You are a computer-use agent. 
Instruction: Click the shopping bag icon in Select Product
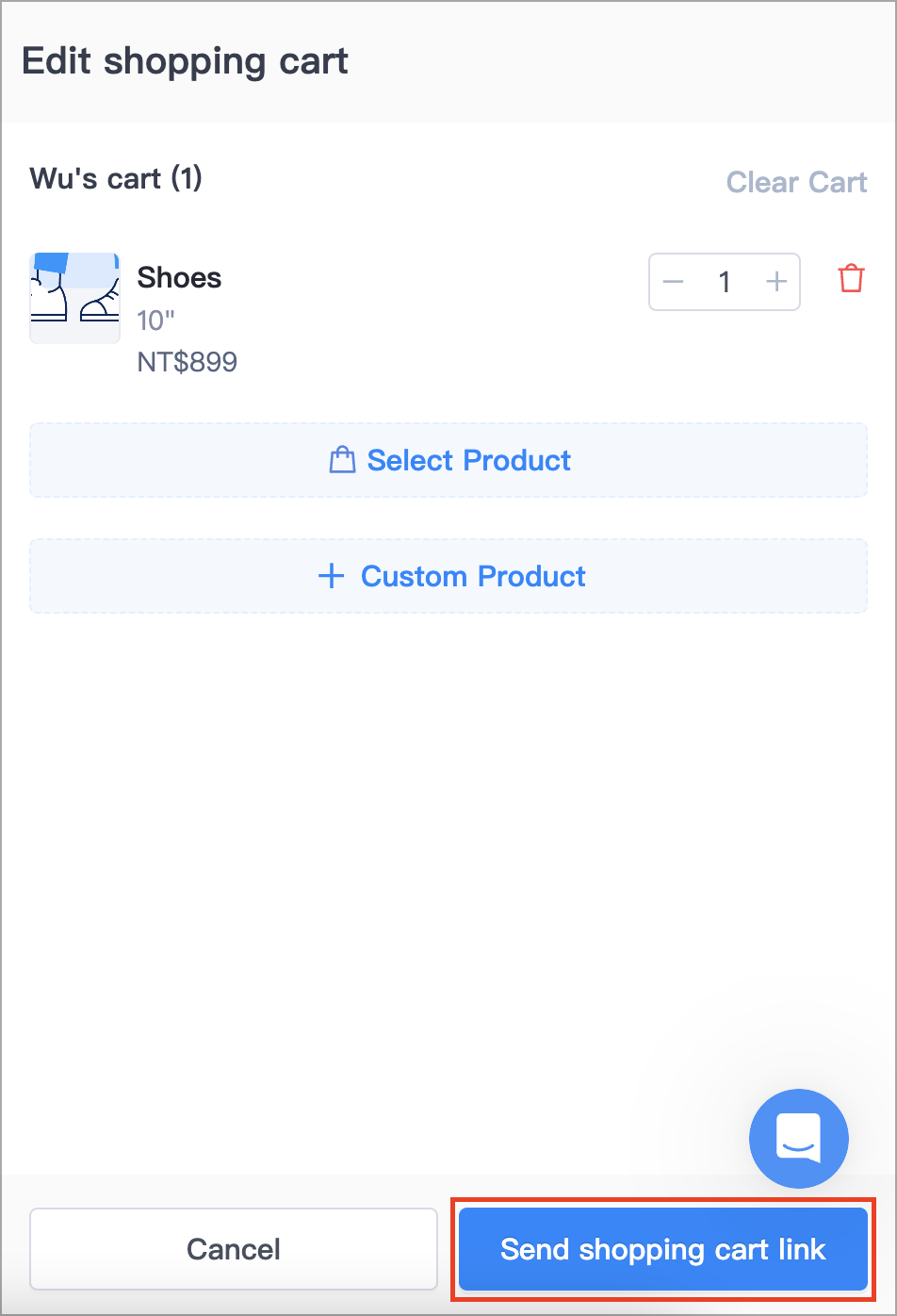click(342, 460)
